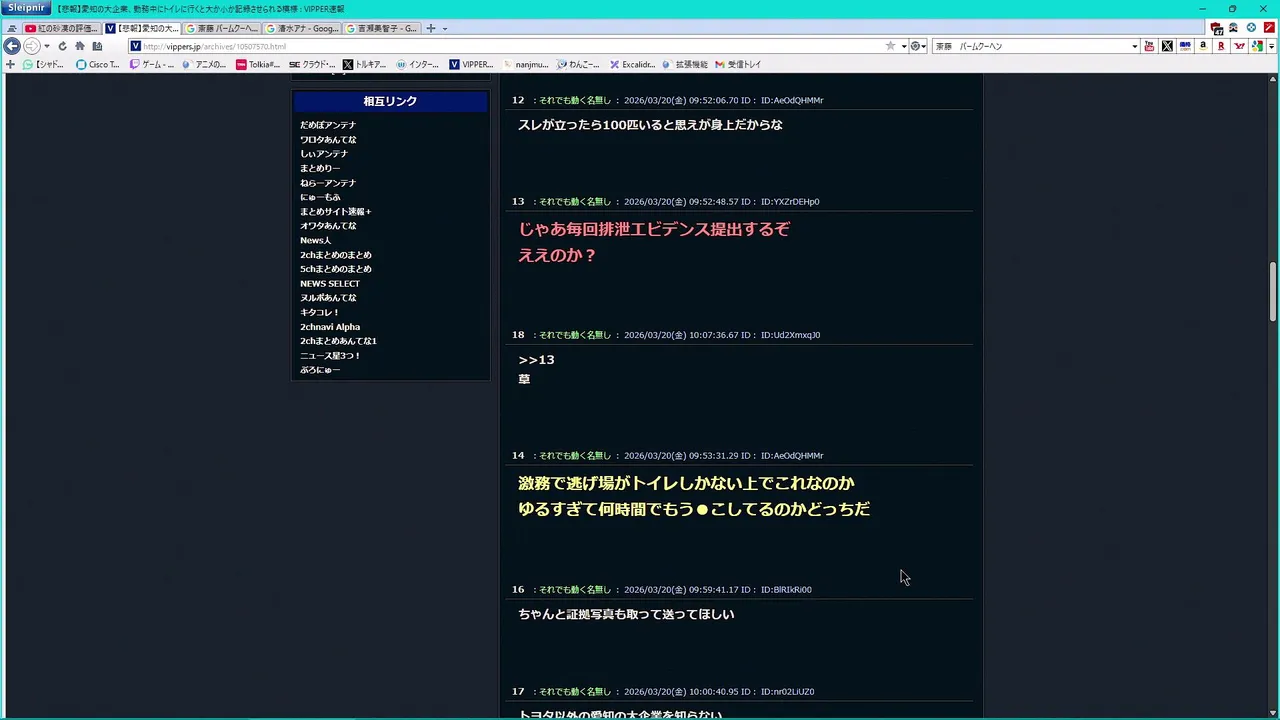Bookmark this page with the star icon
Image resolution: width=1280 pixels, height=720 pixels.
(x=890, y=46)
